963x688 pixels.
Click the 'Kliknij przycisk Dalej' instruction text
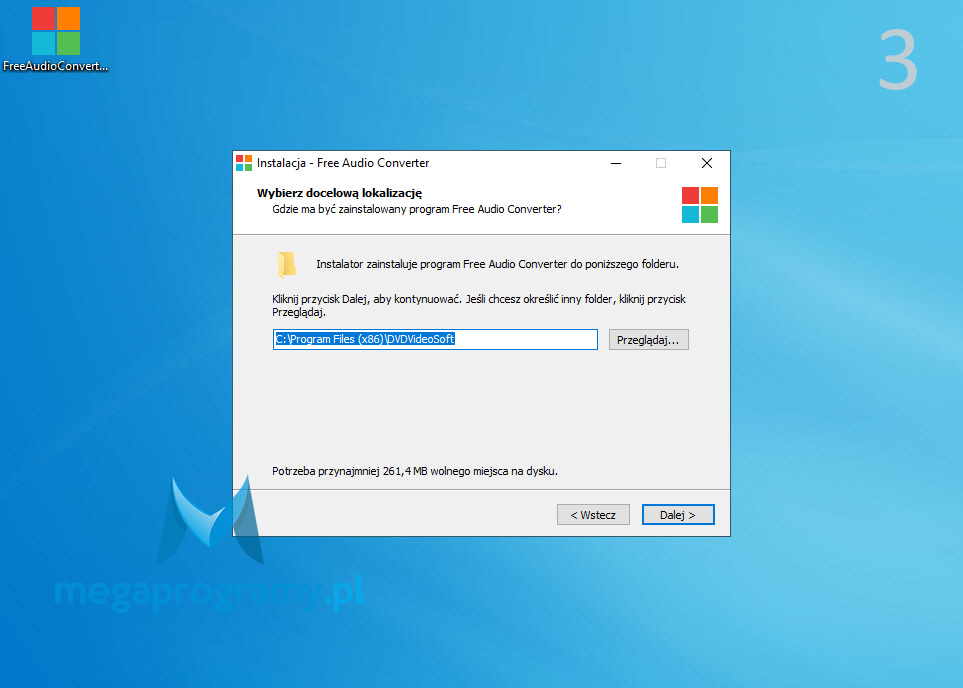pyautogui.click(x=479, y=305)
